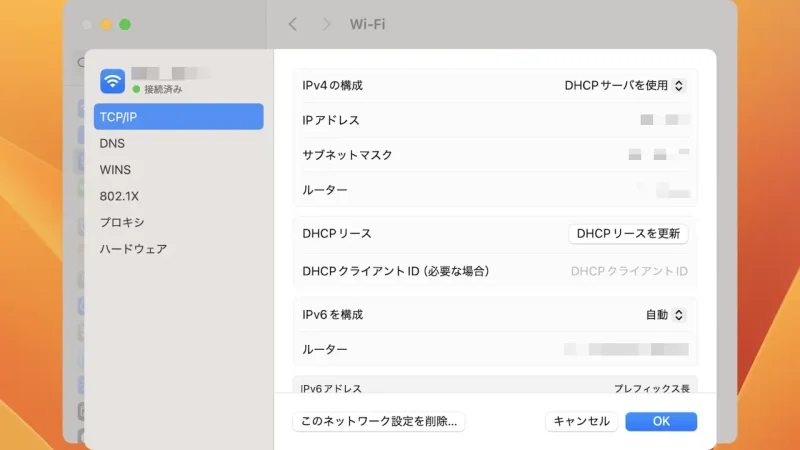Confirm with the blue OK button
This screenshot has height=450, width=800.
click(660, 421)
